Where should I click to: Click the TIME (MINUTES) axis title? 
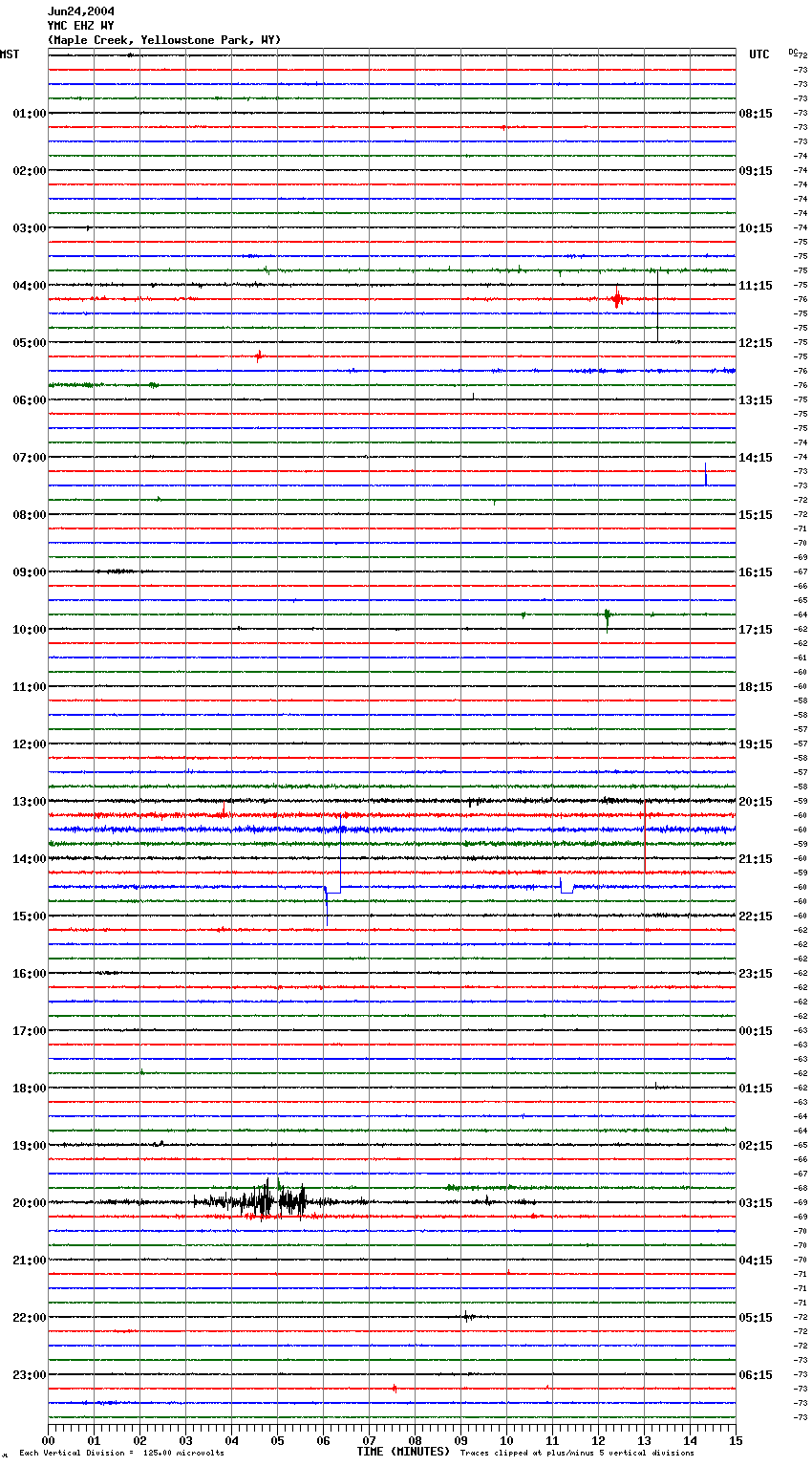(x=403, y=1452)
